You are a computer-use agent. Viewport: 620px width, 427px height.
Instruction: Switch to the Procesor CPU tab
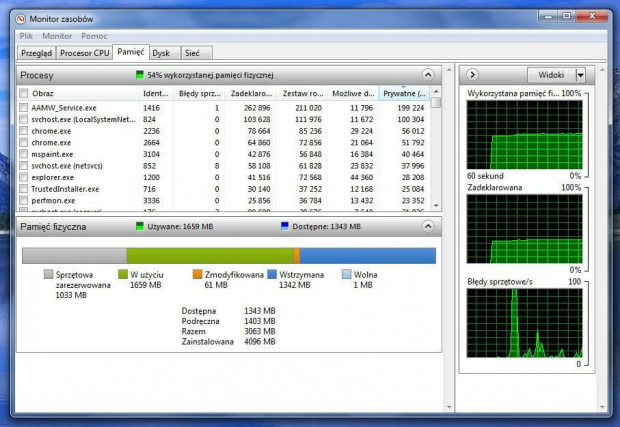(x=84, y=53)
